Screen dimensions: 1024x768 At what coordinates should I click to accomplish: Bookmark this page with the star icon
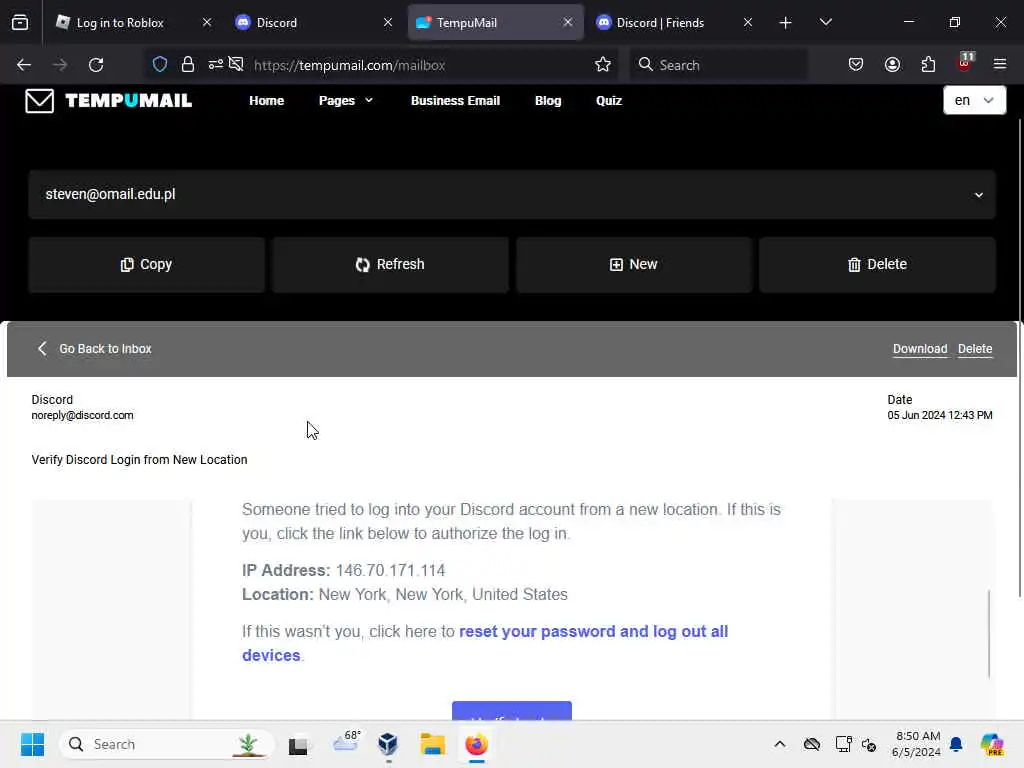[x=603, y=64]
